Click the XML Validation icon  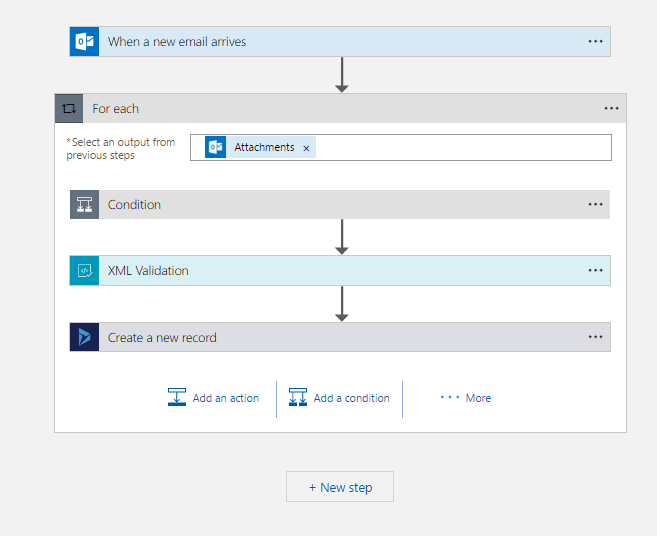pos(84,271)
